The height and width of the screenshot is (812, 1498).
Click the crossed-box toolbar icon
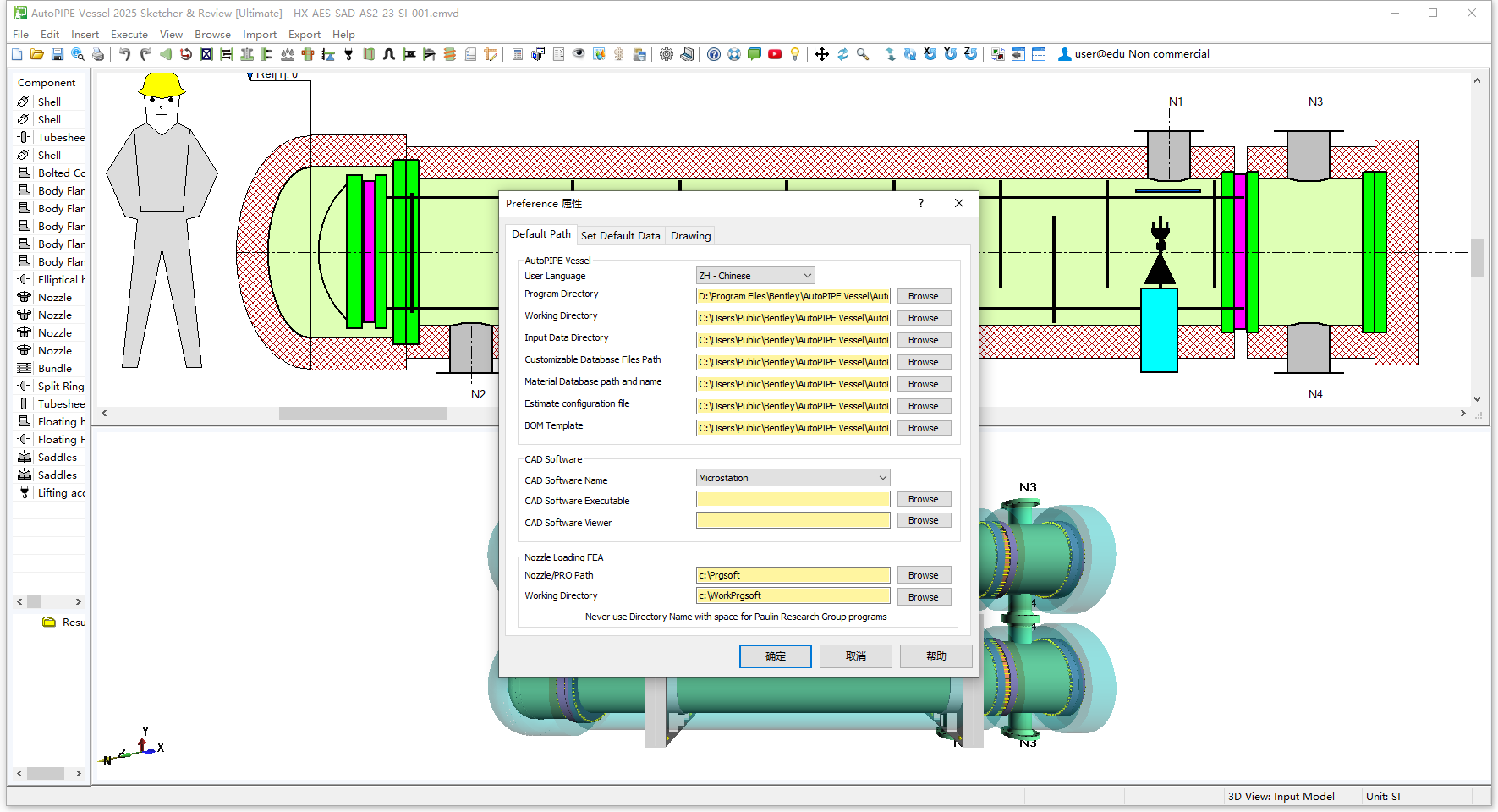coord(206,54)
